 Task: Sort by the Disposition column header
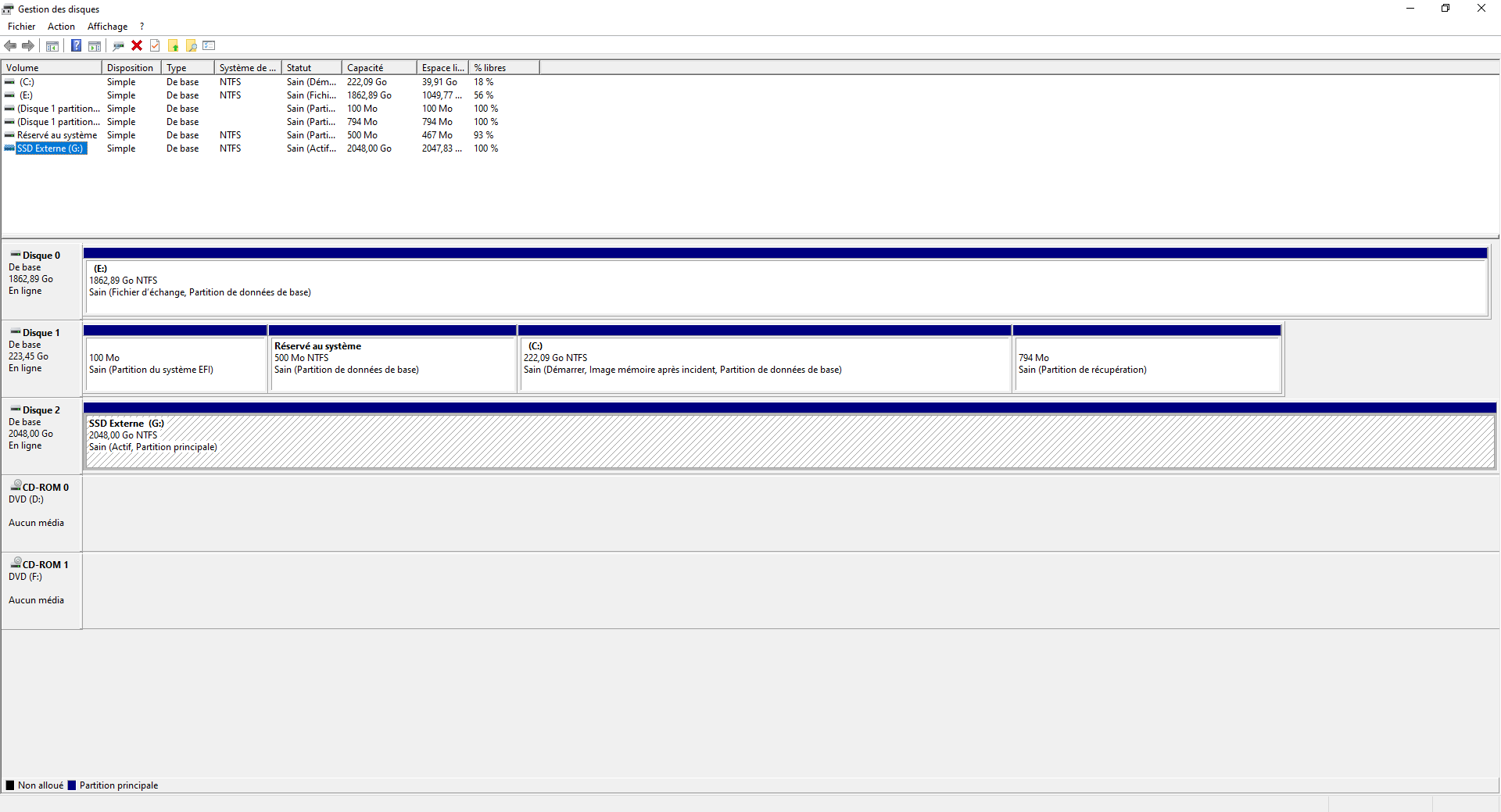tap(131, 68)
